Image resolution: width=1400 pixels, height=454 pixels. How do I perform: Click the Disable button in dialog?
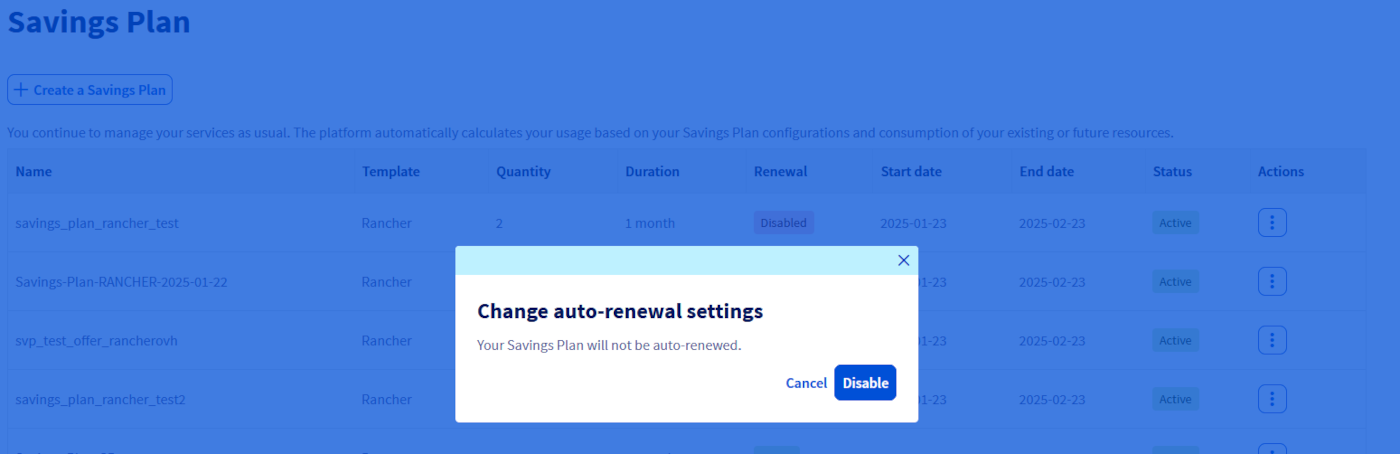point(865,383)
